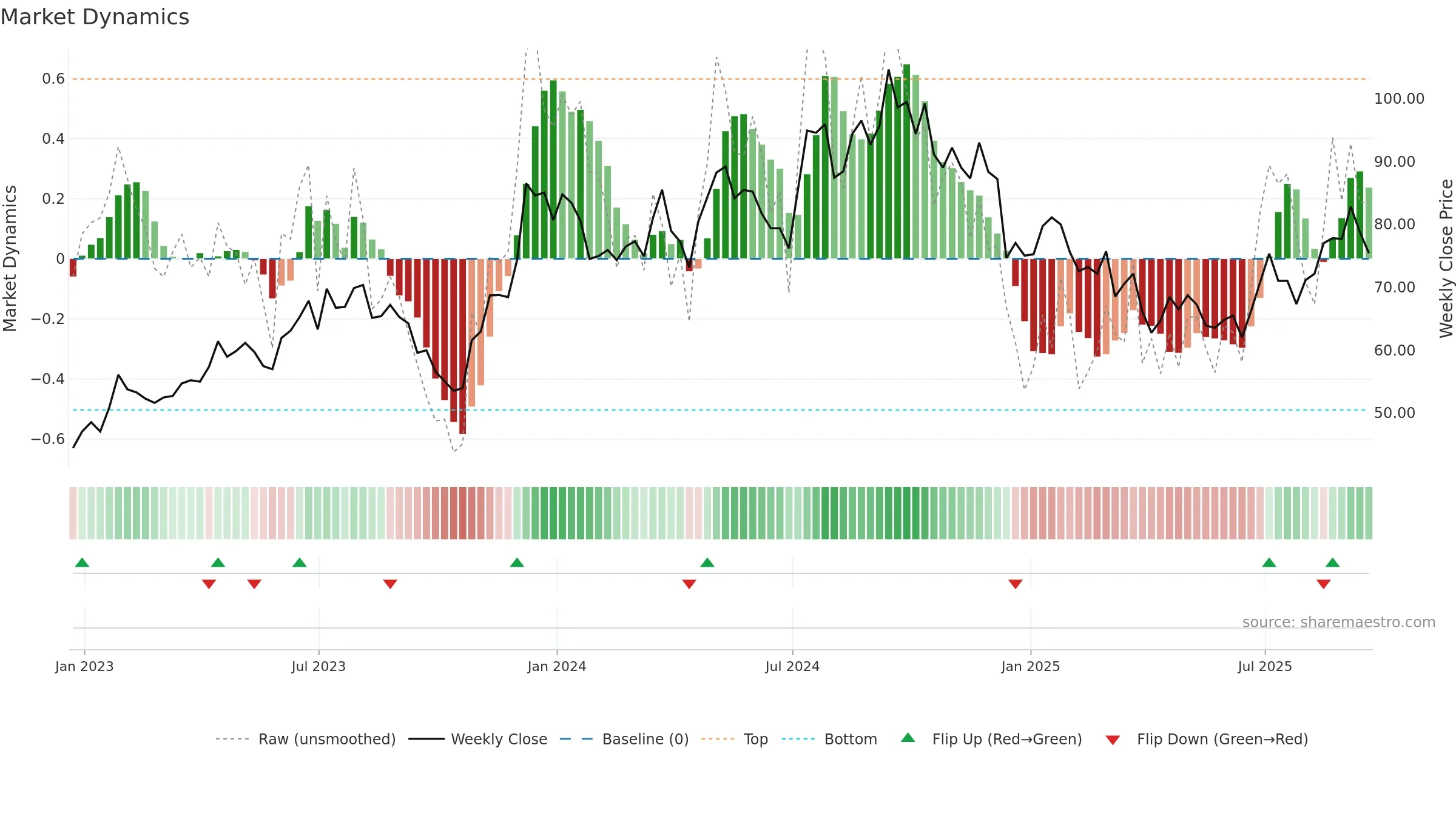This screenshot has height=819, width=1456.
Task: Click the green flip-up triangle at Jan 2023
Action: tap(82, 562)
